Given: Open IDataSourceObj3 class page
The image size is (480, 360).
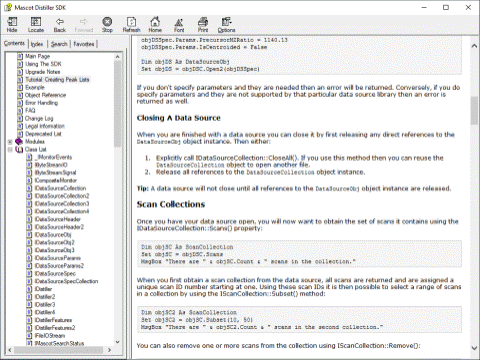Looking at the screenshot, I should pyautogui.click(x=55, y=250).
